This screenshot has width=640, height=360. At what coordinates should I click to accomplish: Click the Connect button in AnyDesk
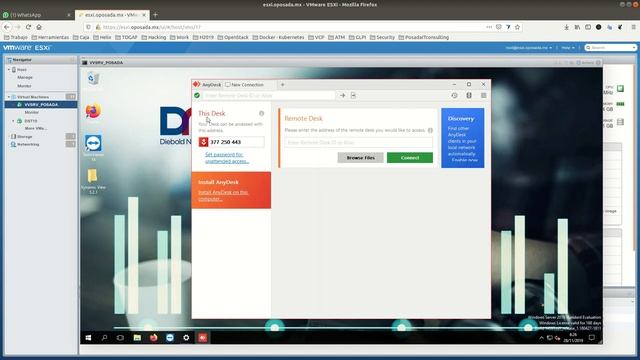click(410, 158)
